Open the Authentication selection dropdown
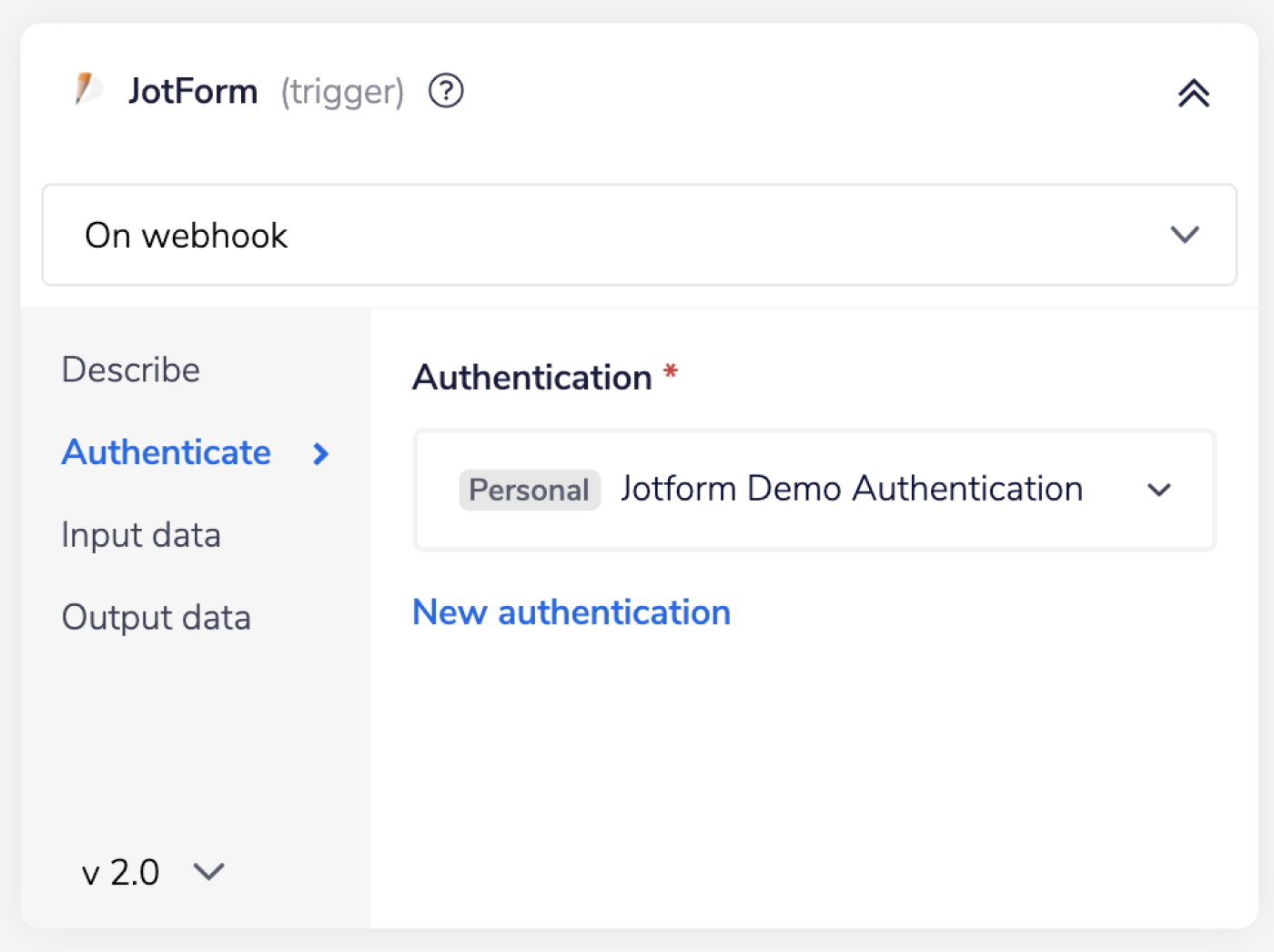This screenshot has height=952, width=1274. click(814, 491)
